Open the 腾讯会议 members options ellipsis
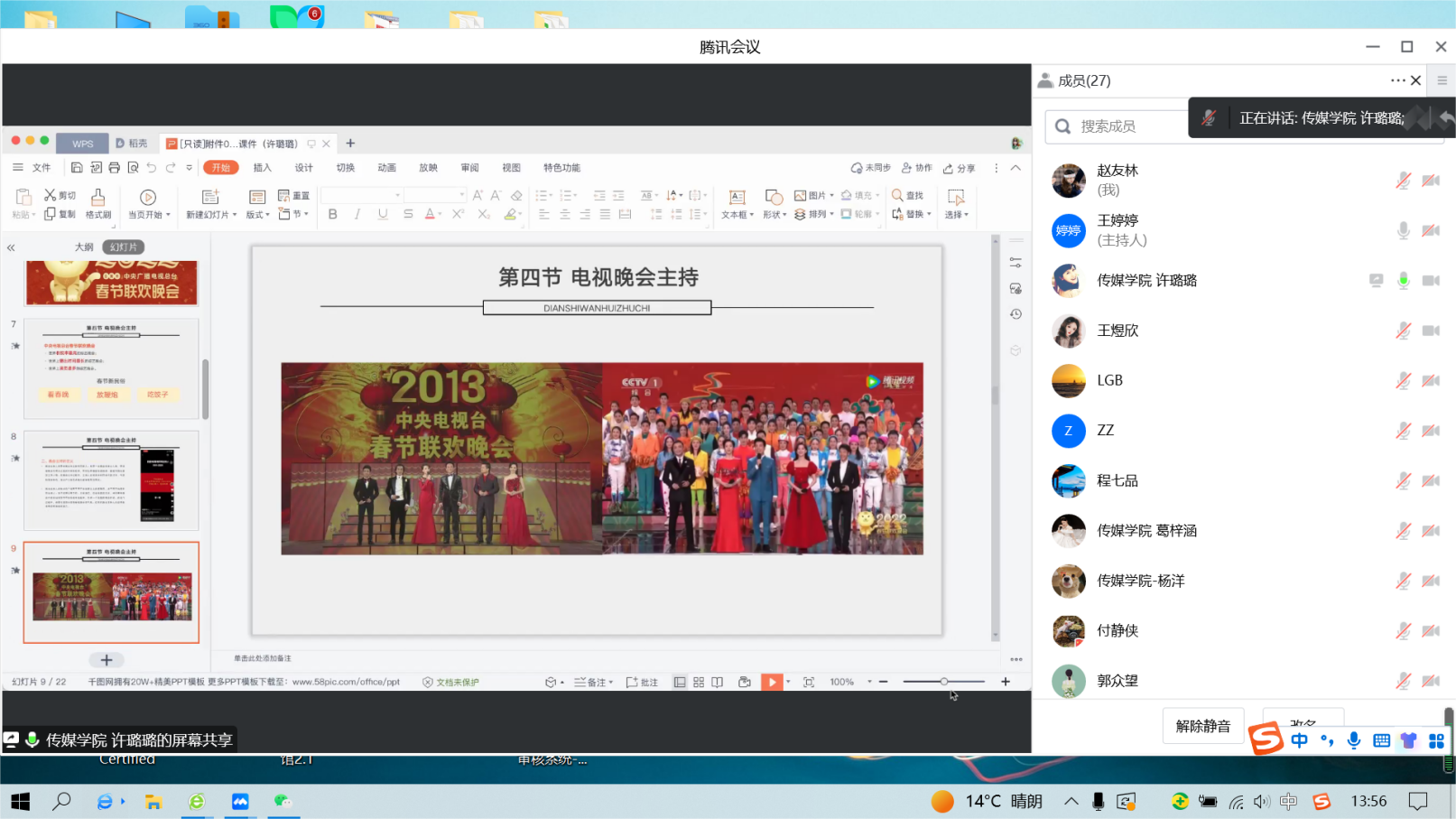Screen dimensions: 1456x819 coord(1398,80)
